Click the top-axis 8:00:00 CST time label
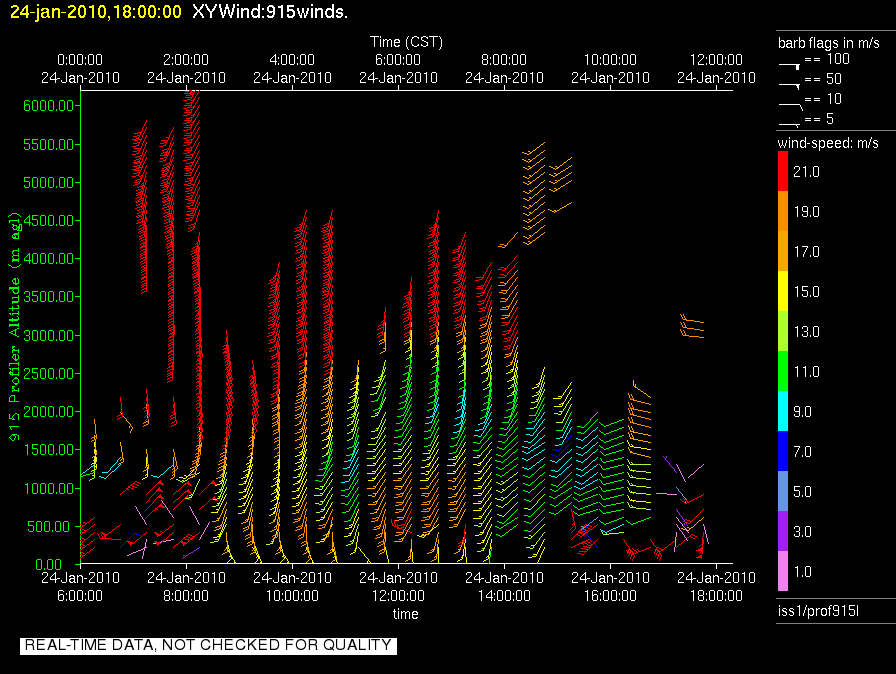Image resolution: width=896 pixels, height=674 pixels. tap(504, 60)
